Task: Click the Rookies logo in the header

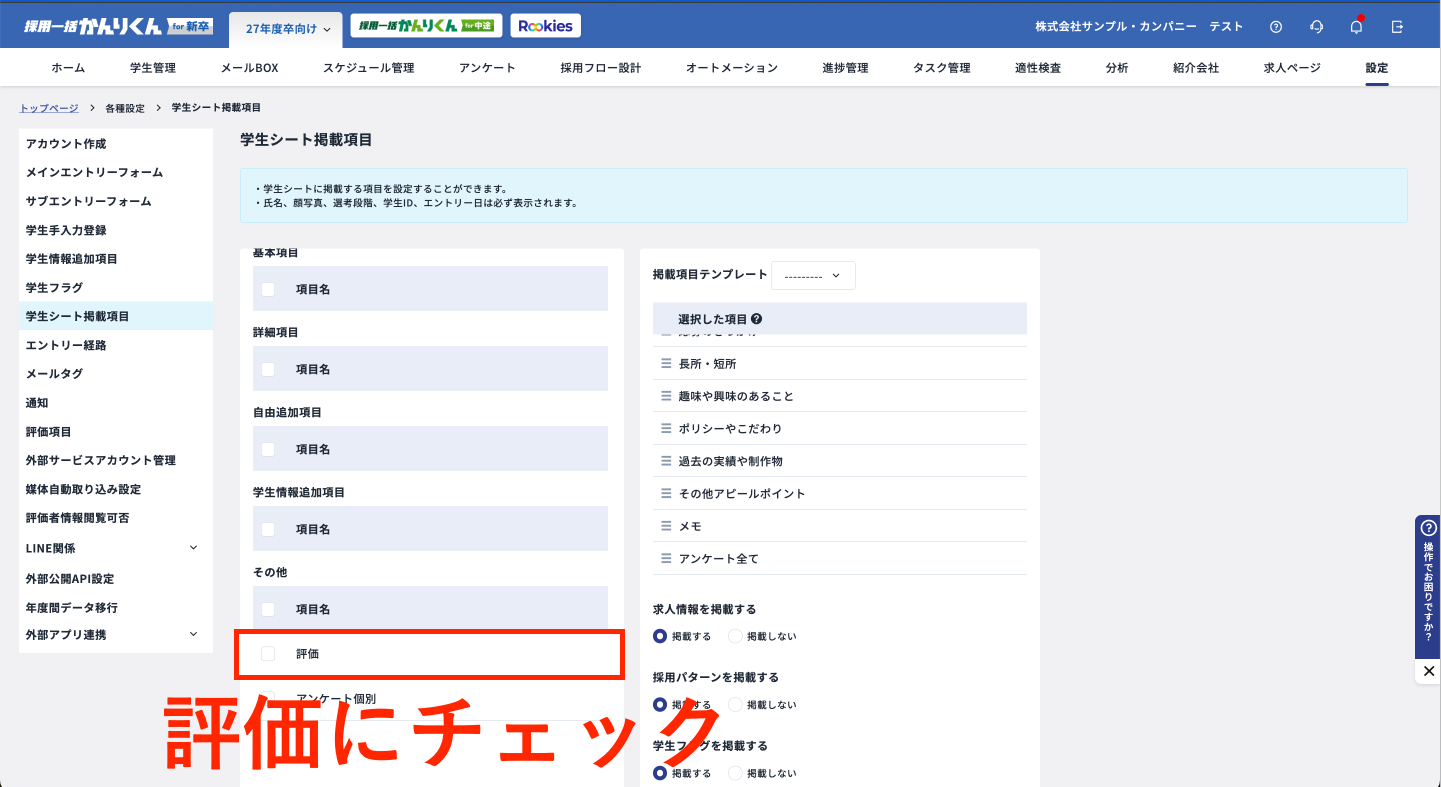Action: [x=545, y=25]
